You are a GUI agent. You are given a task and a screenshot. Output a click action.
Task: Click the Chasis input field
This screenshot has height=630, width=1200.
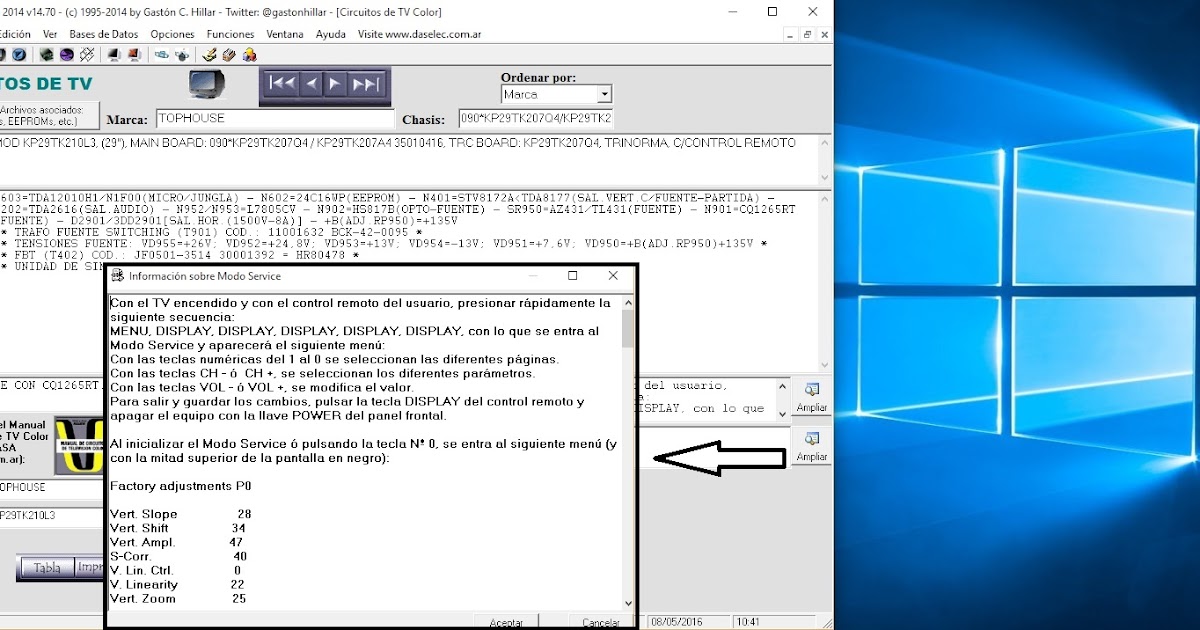tap(536, 118)
